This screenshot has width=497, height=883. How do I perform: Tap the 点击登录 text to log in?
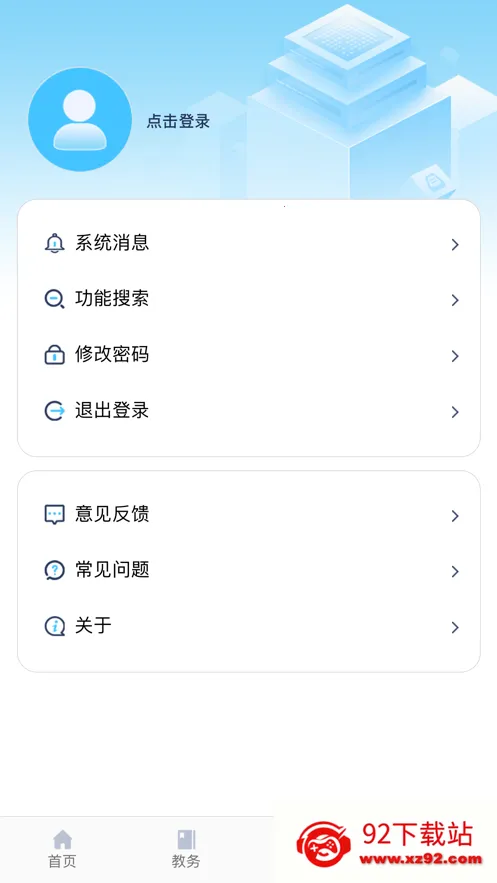[178, 121]
